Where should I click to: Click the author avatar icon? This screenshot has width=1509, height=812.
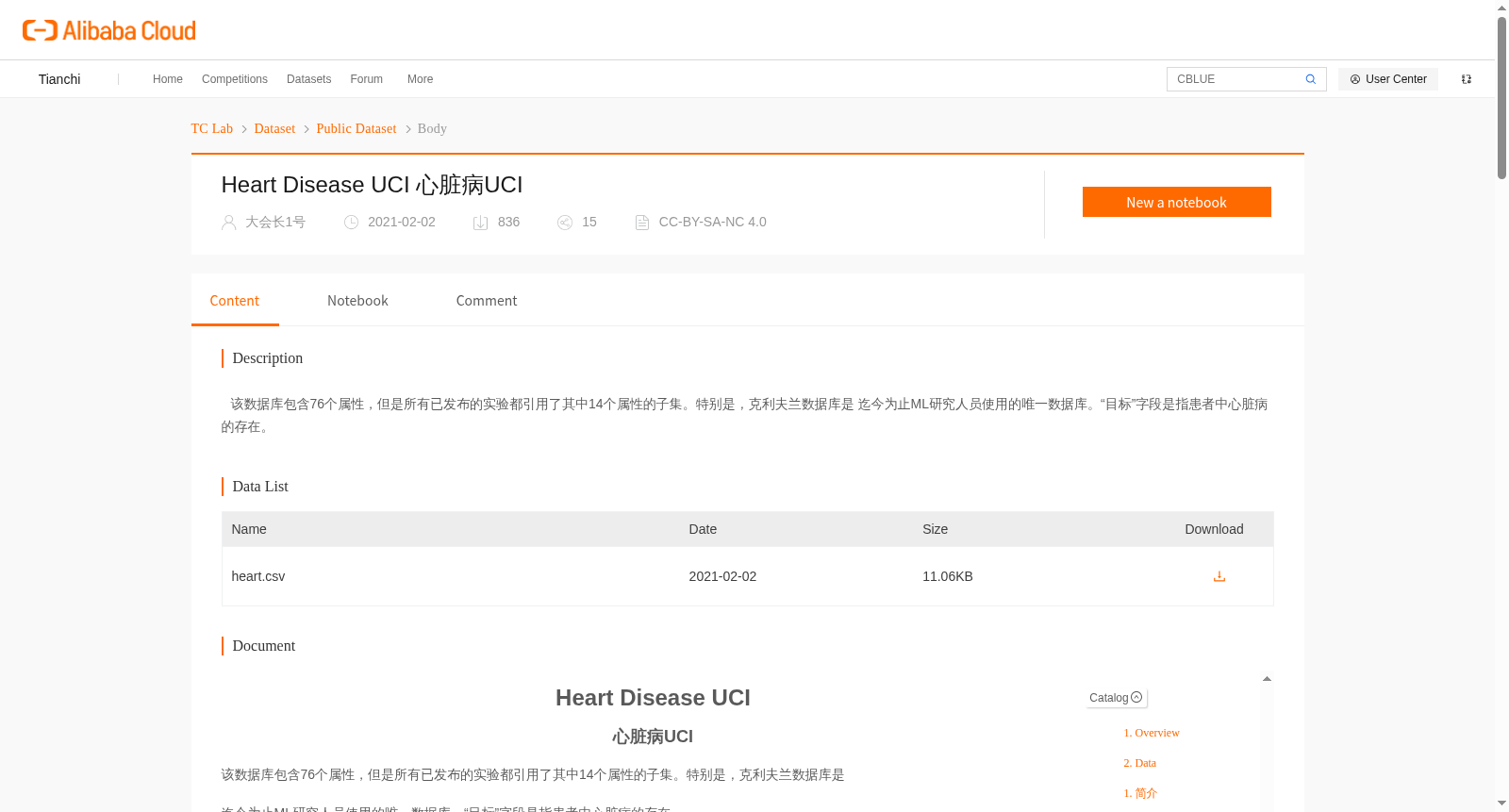click(228, 223)
